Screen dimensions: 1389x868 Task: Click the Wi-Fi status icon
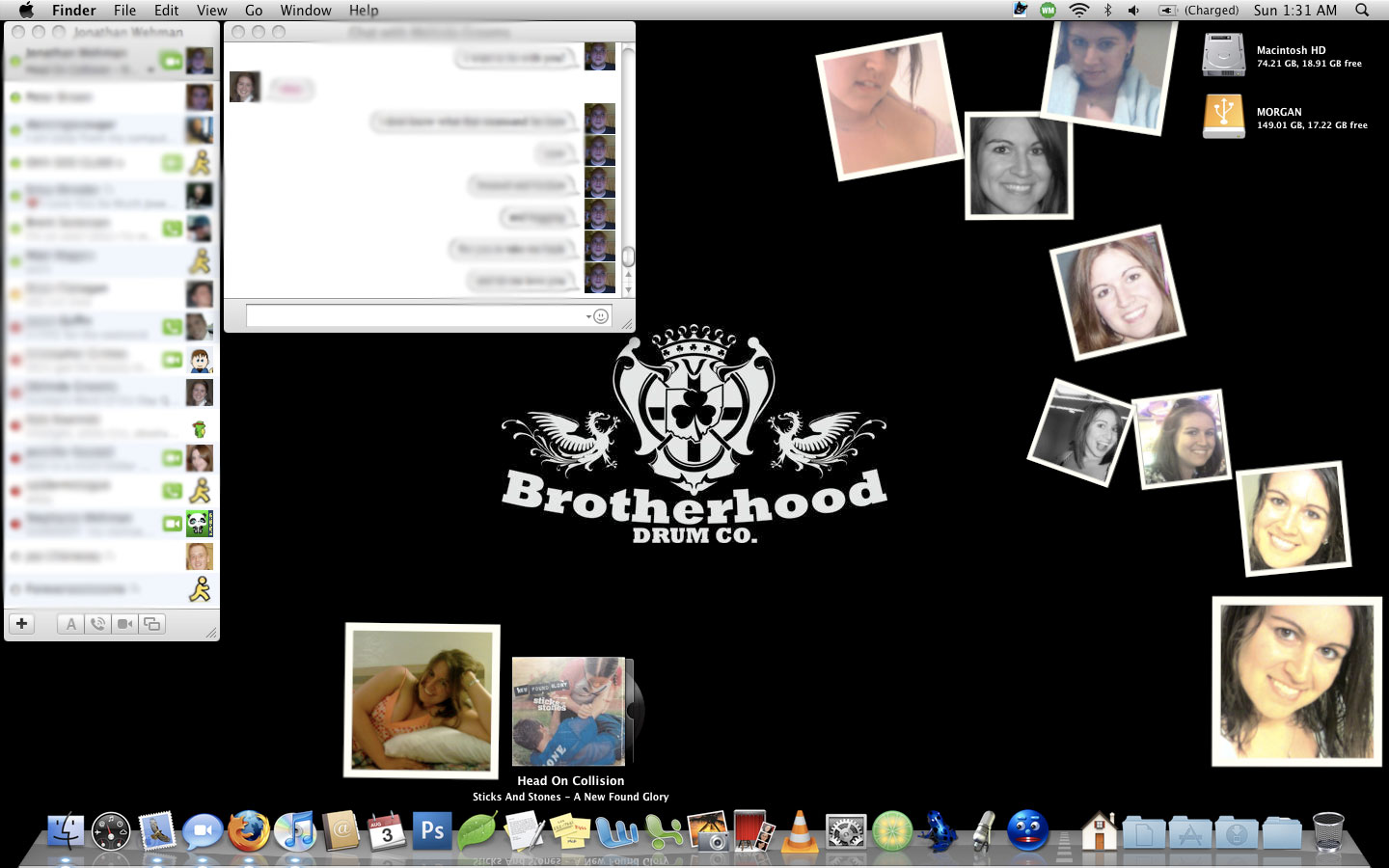[x=1079, y=10]
